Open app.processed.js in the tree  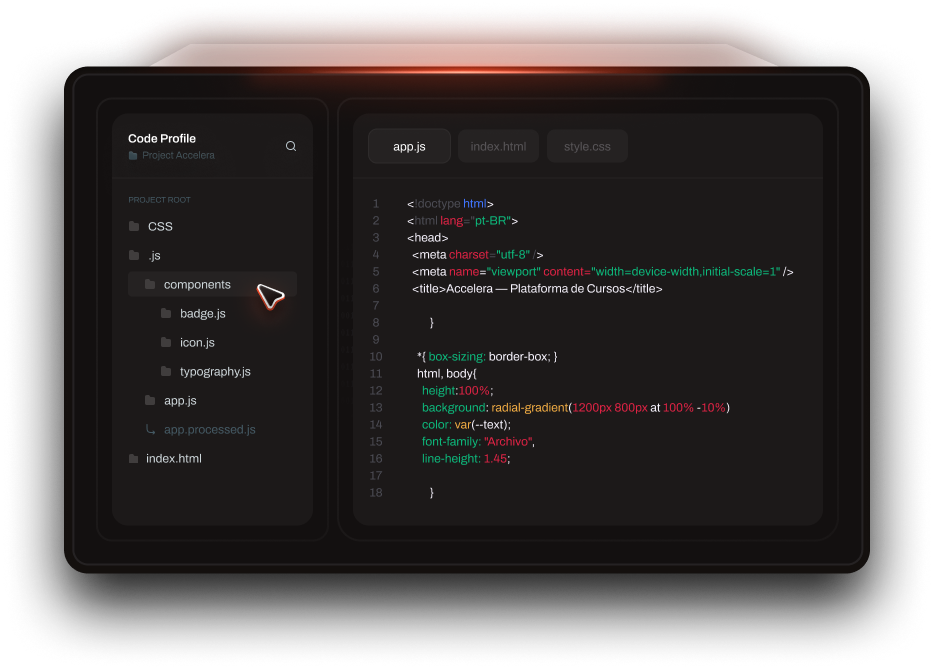tap(212, 429)
